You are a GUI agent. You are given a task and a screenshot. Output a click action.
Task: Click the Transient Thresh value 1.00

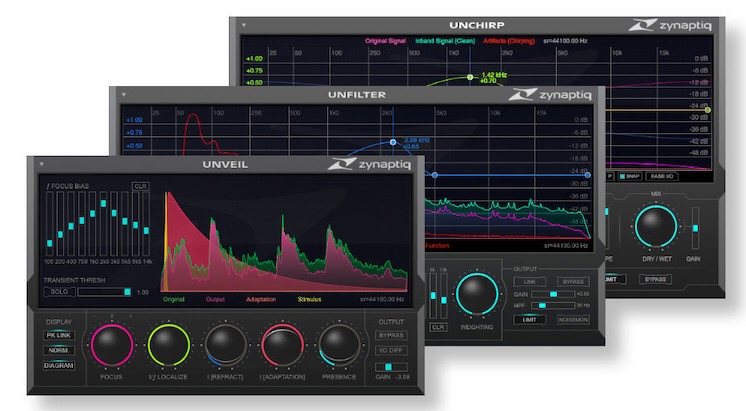[x=143, y=292]
